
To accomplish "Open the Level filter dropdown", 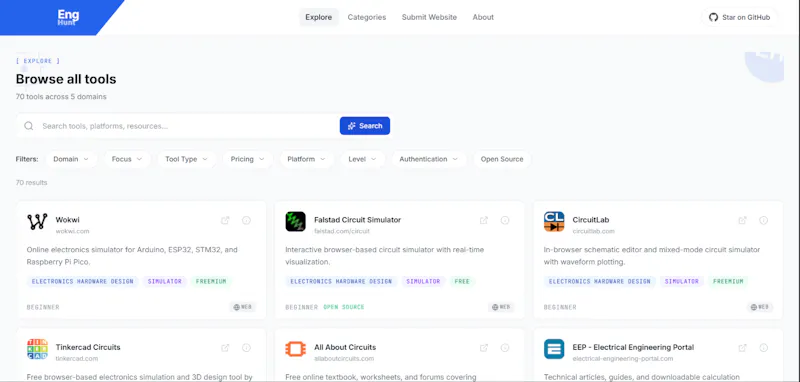I will 363,159.
